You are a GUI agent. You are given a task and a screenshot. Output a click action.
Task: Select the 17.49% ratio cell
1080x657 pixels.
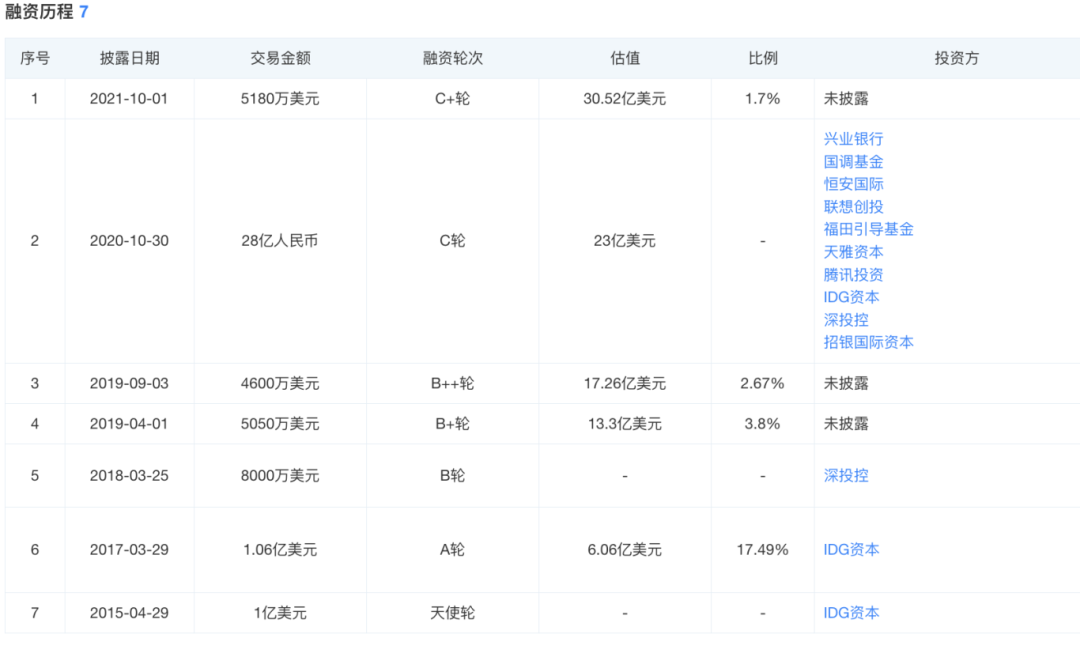(762, 550)
